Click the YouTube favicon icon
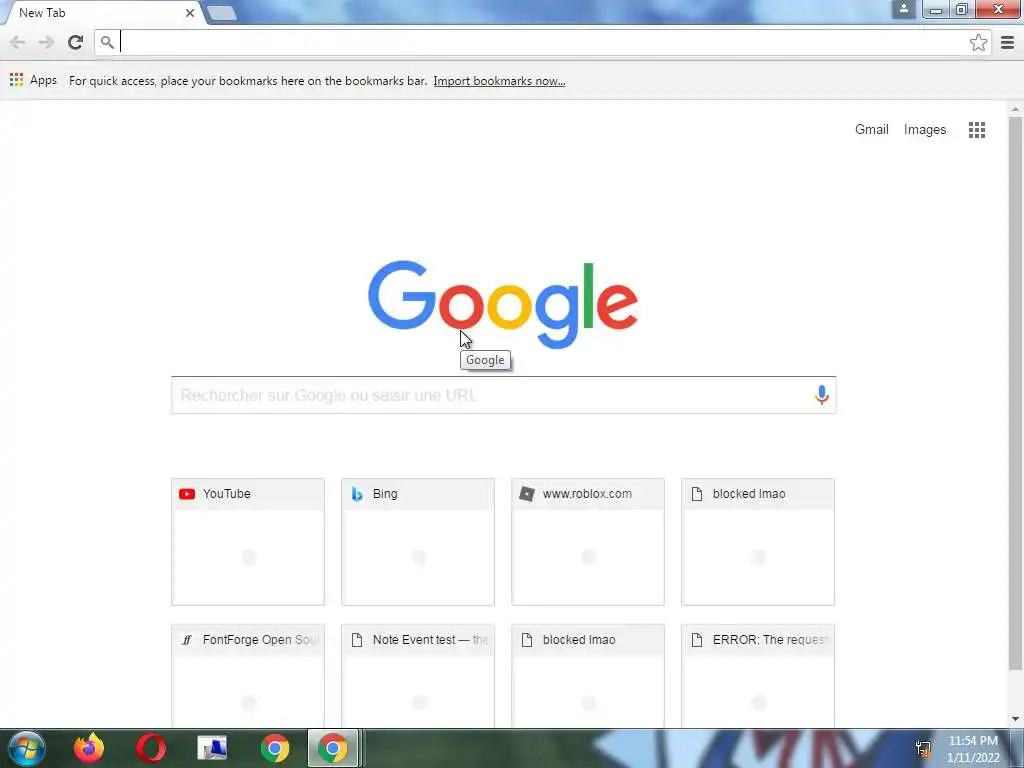 pos(187,494)
